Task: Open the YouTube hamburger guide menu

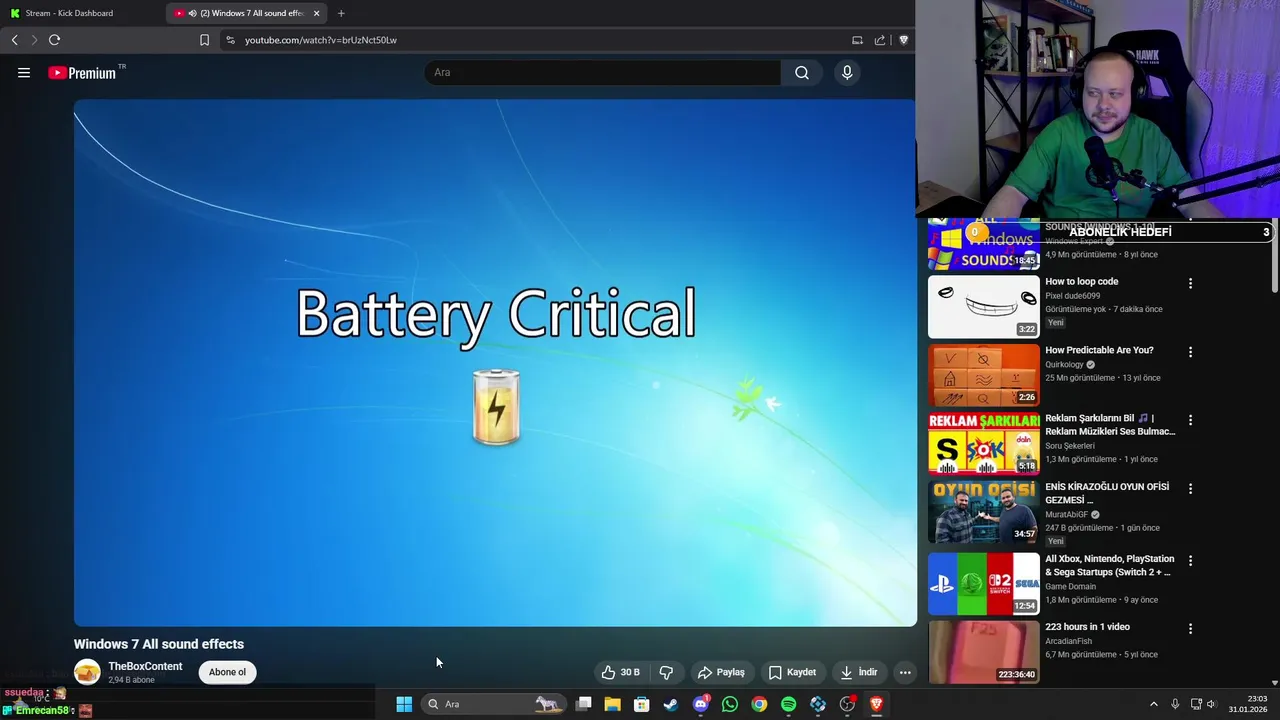Action: [x=24, y=72]
